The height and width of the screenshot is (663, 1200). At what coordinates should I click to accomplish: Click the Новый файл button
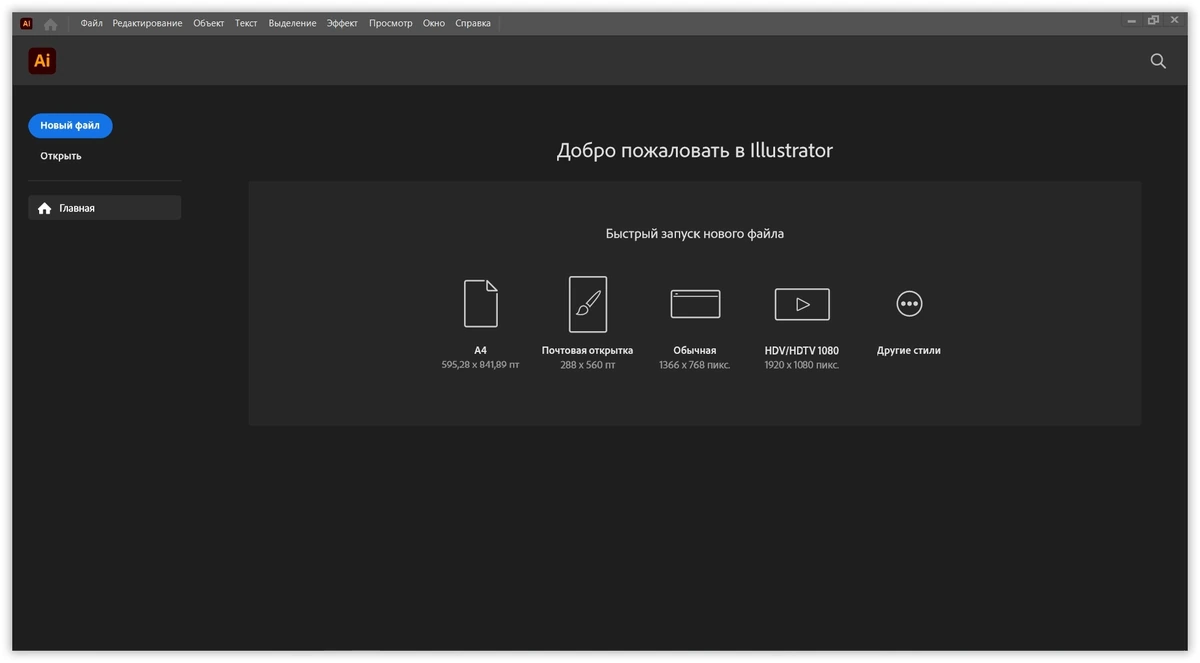(x=70, y=126)
